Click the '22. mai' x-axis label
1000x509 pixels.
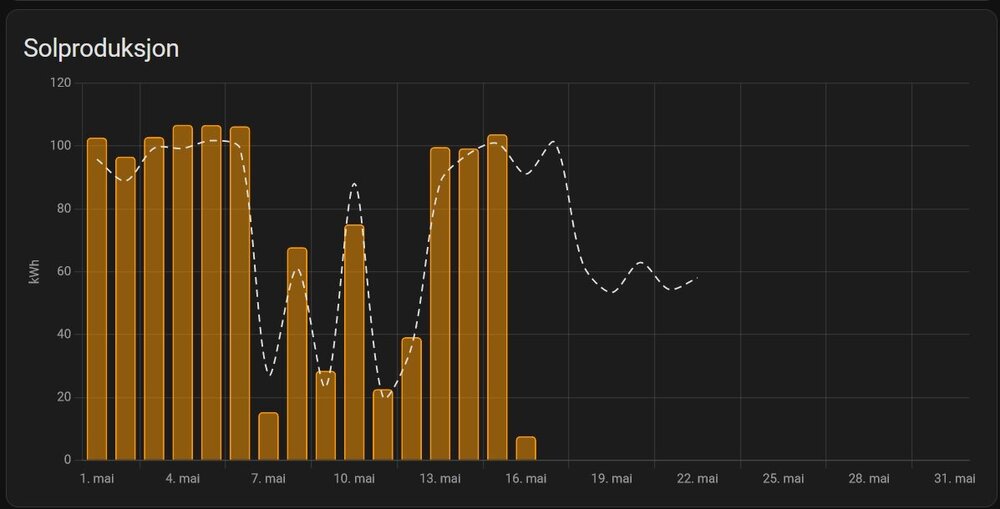pos(697,479)
